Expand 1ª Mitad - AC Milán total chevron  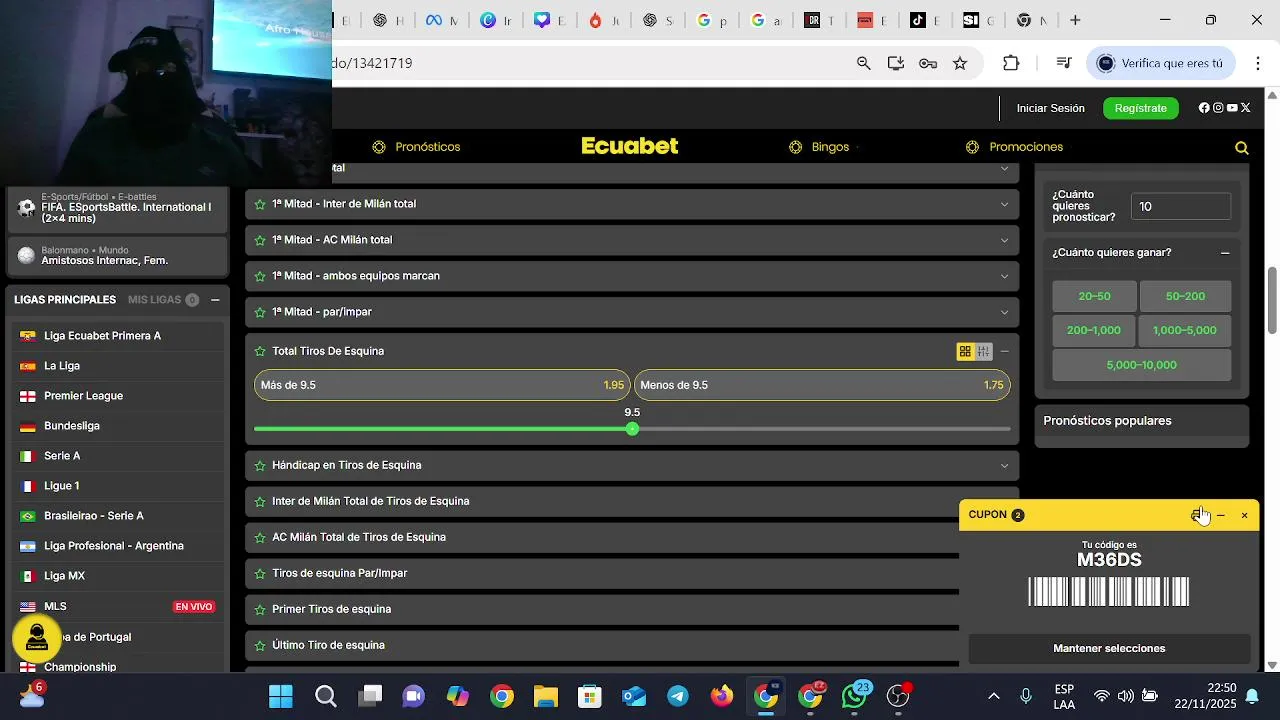click(1005, 240)
